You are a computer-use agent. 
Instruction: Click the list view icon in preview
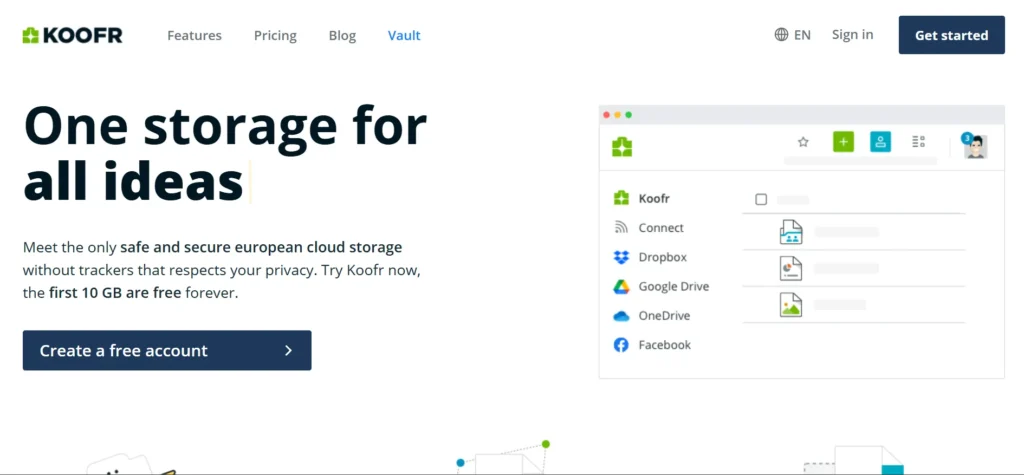click(x=918, y=142)
